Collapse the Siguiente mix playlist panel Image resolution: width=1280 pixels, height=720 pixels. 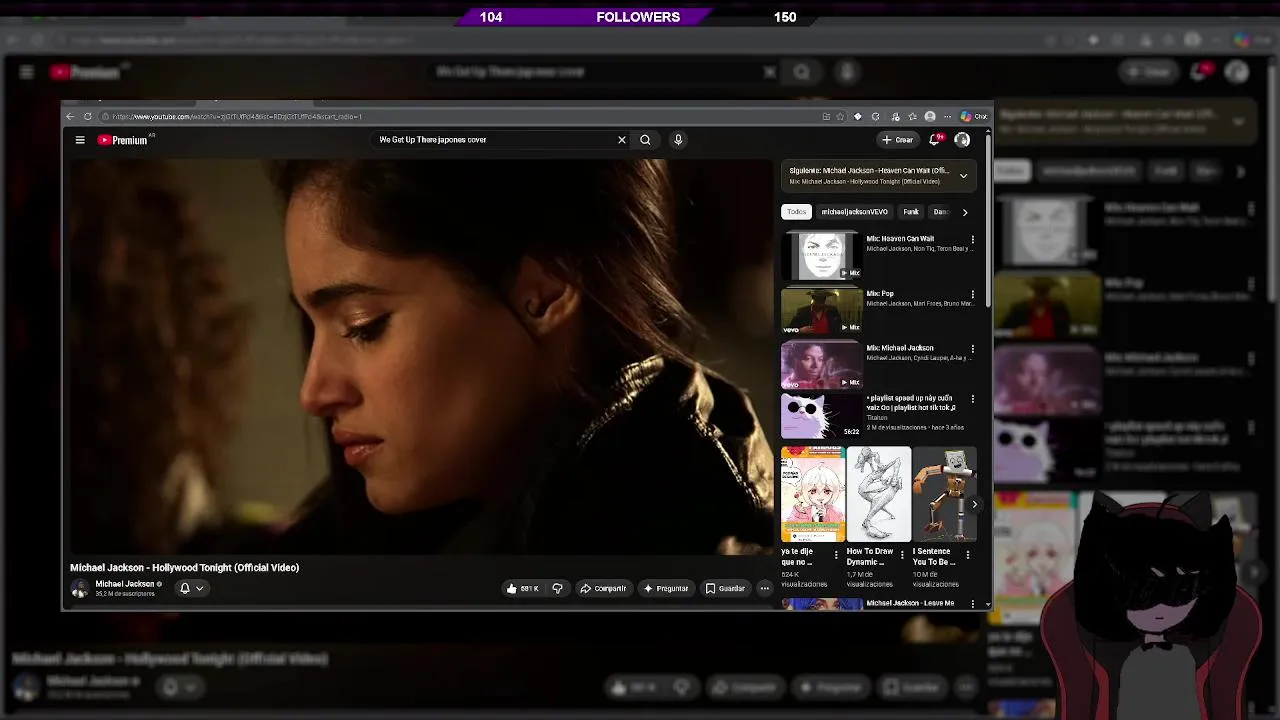click(x=963, y=176)
